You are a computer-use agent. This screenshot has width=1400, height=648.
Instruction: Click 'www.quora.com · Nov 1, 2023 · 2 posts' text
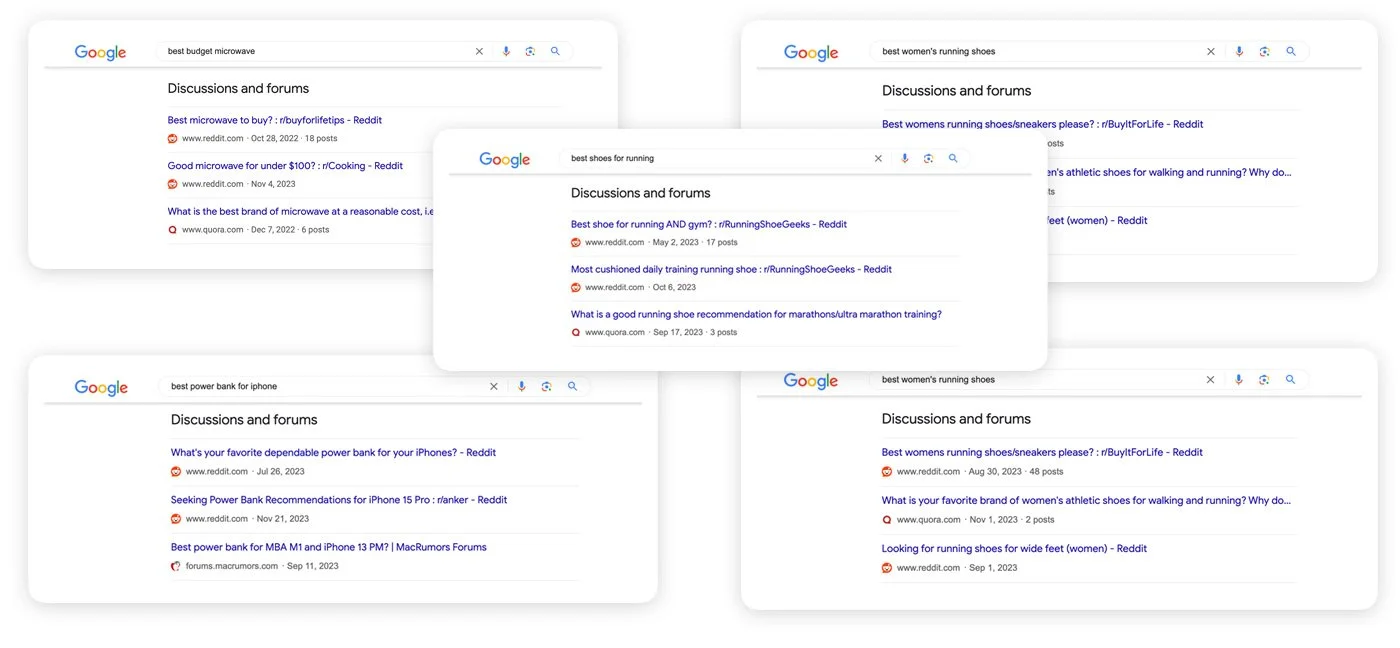976,520
